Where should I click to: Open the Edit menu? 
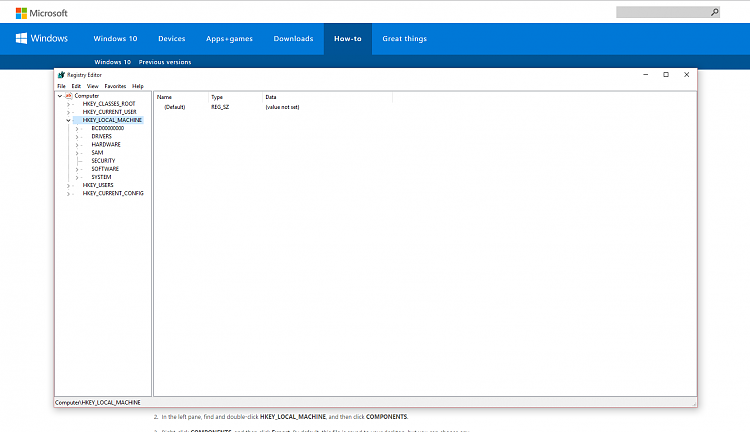click(x=76, y=86)
